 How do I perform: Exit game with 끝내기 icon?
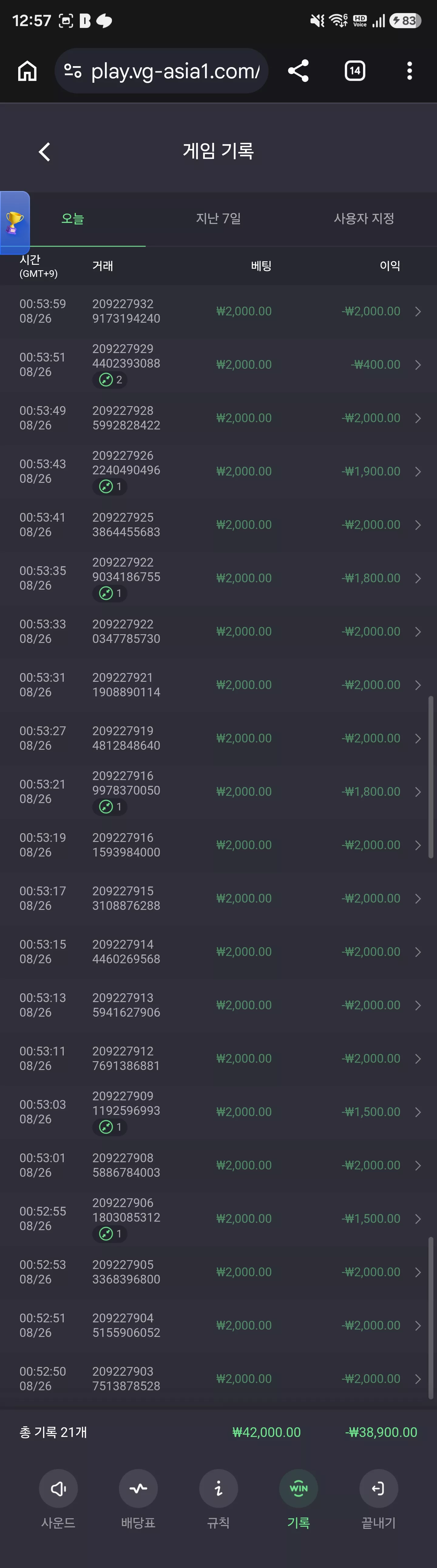click(378, 1488)
